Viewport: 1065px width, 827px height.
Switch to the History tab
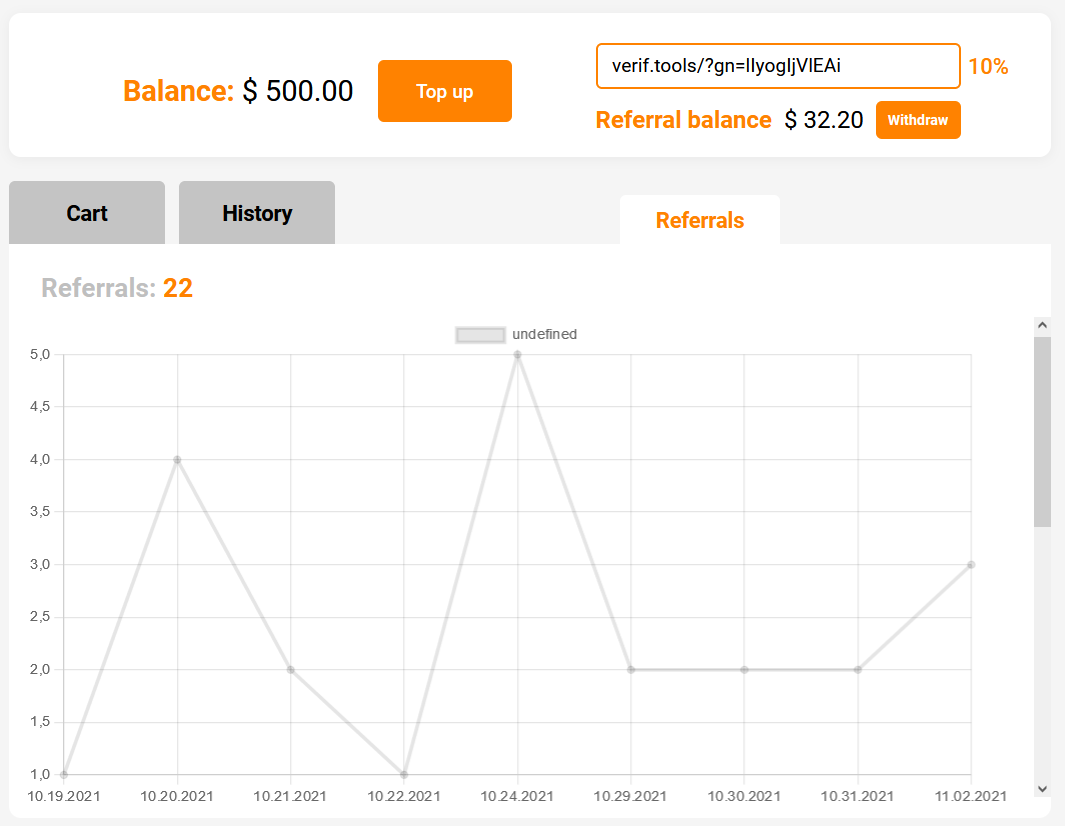257,213
